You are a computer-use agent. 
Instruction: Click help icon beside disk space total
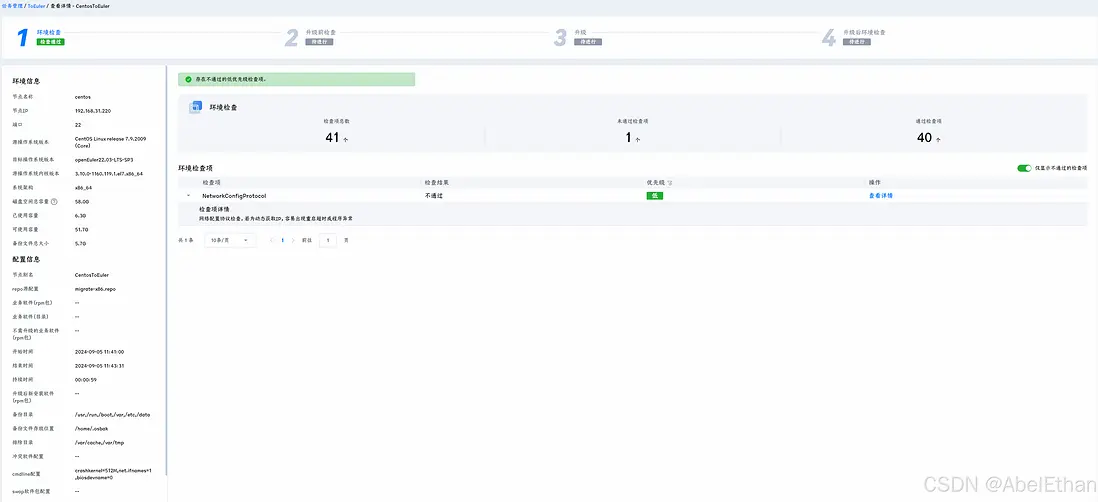click(54, 201)
